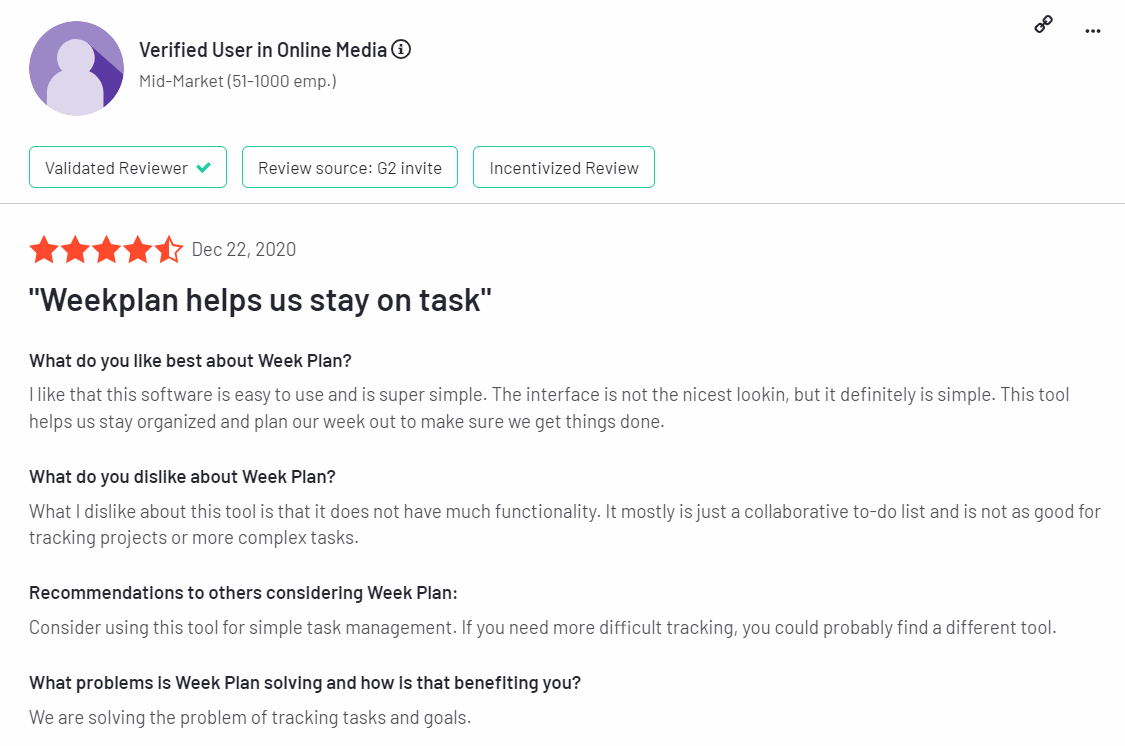
Task: Click "What do you dislike about Week Plan?" heading
Action: click(182, 476)
